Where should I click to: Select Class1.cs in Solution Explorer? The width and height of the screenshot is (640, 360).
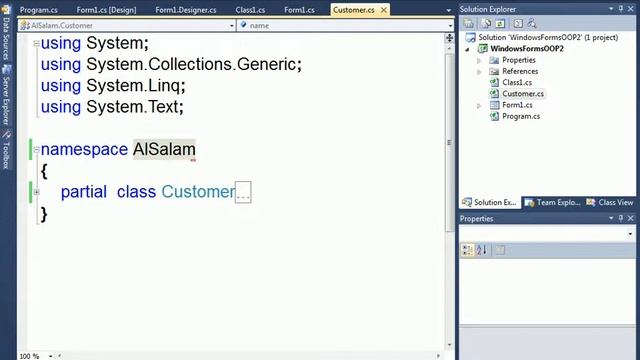coord(517,82)
